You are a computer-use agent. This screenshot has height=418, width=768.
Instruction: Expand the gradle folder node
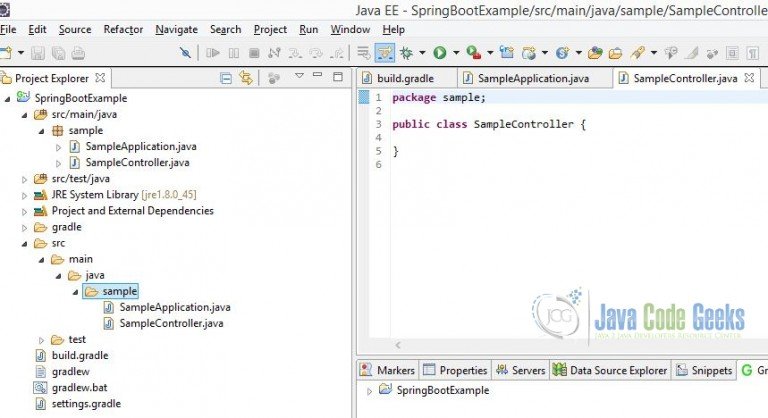click(x=24, y=228)
